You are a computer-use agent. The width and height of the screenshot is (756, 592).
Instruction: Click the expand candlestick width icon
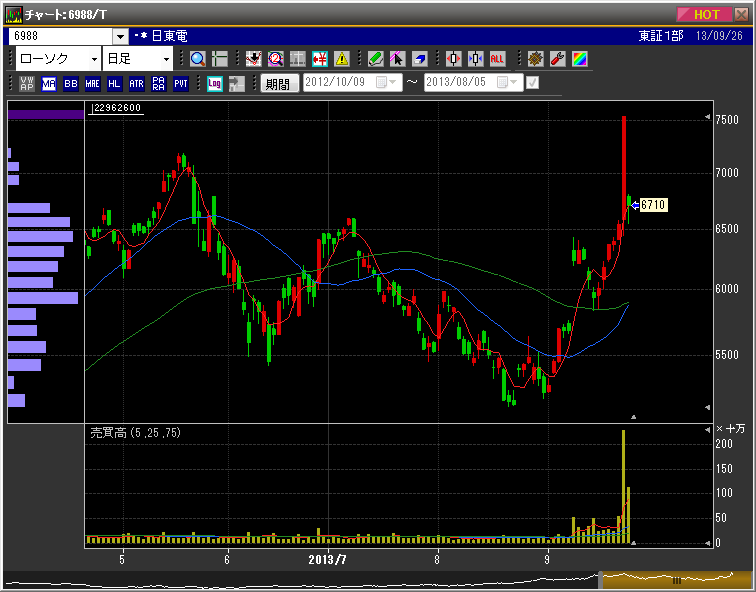point(453,59)
